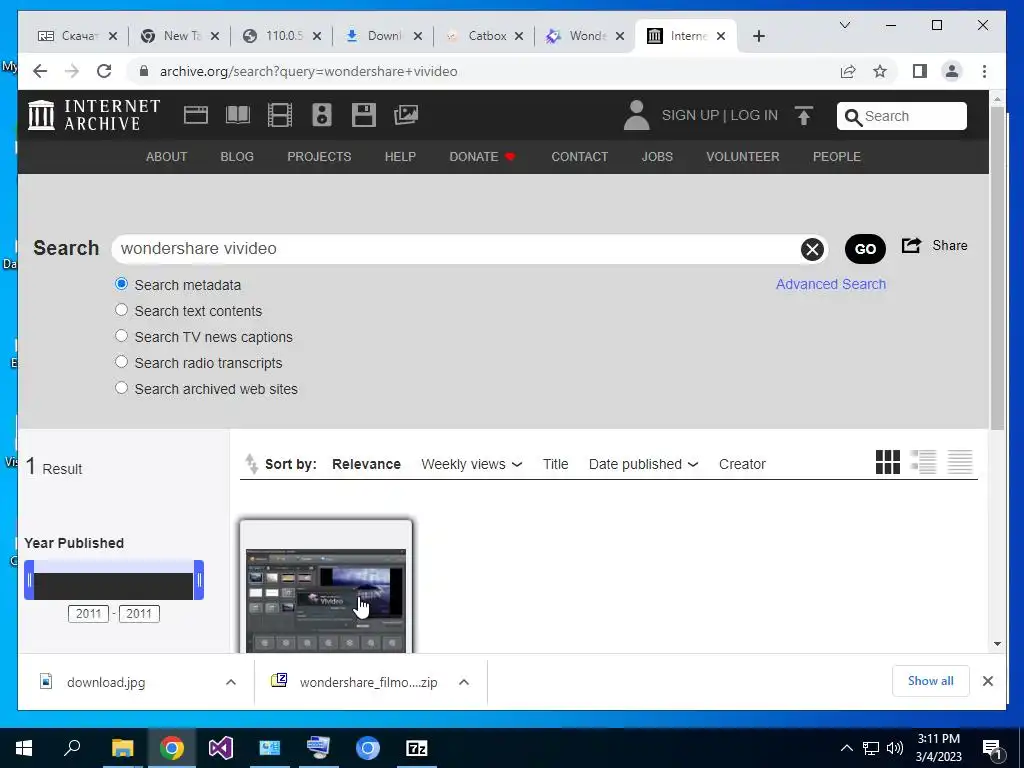The width and height of the screenshot is (1024, 768).
Task: Open Chrome tab search chevron
Action: point(844,25)
